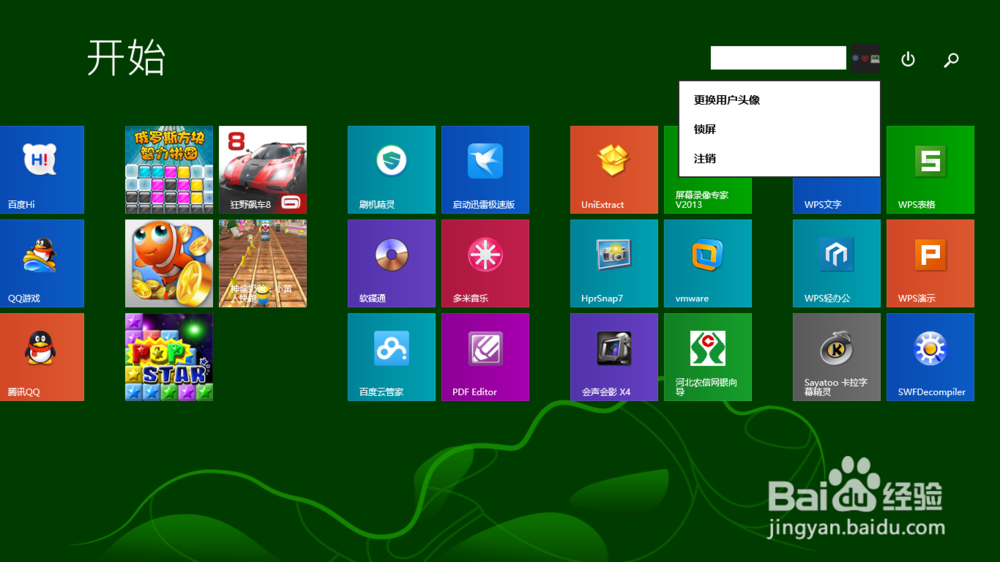Open the orange fish coin game tile
The width and height of the screenshot is (1000, 562).
click(169, 263)
